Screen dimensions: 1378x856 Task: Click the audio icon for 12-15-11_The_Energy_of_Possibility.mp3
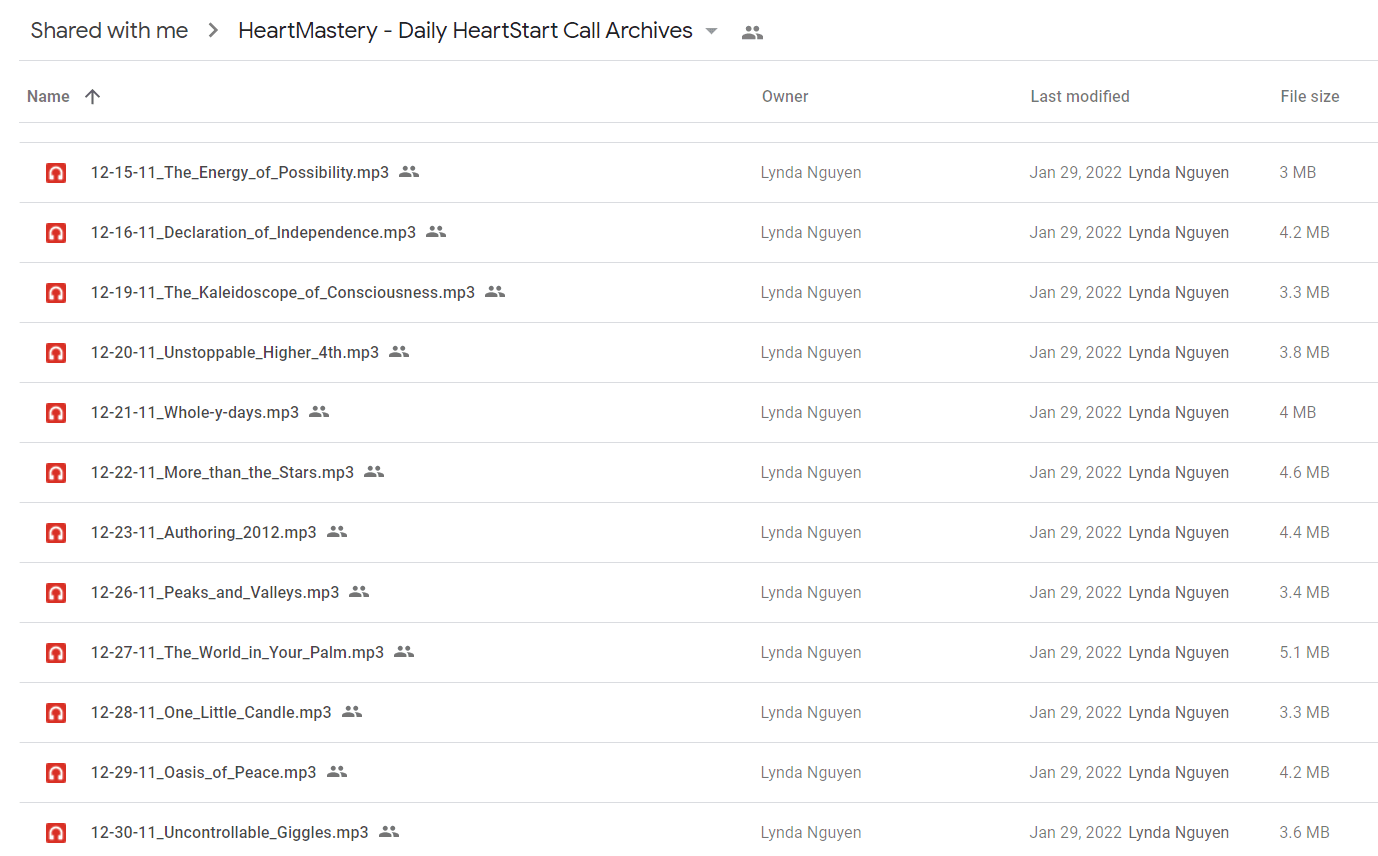(56, 173)
